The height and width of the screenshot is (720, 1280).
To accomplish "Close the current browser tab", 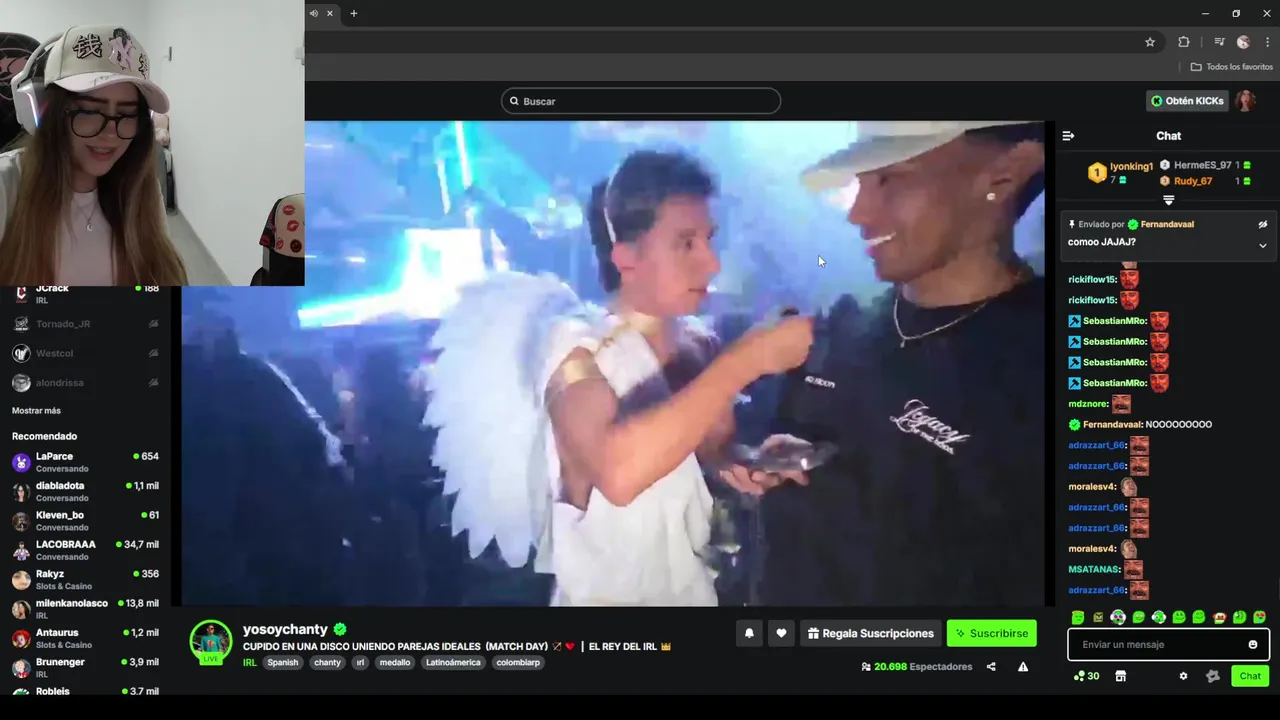I will 330,13.
